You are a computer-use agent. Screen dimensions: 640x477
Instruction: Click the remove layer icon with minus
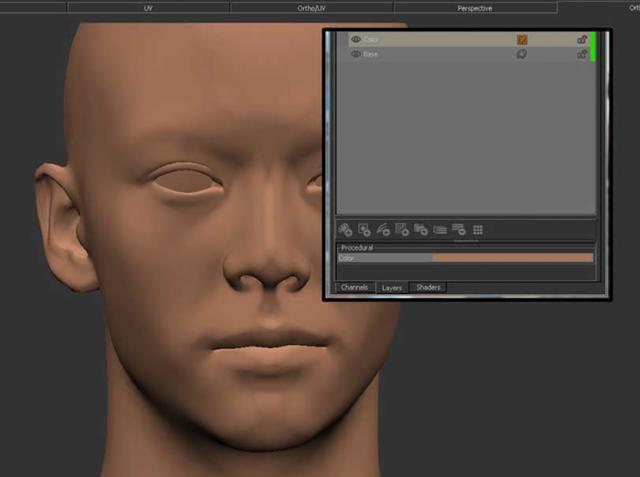459,230
